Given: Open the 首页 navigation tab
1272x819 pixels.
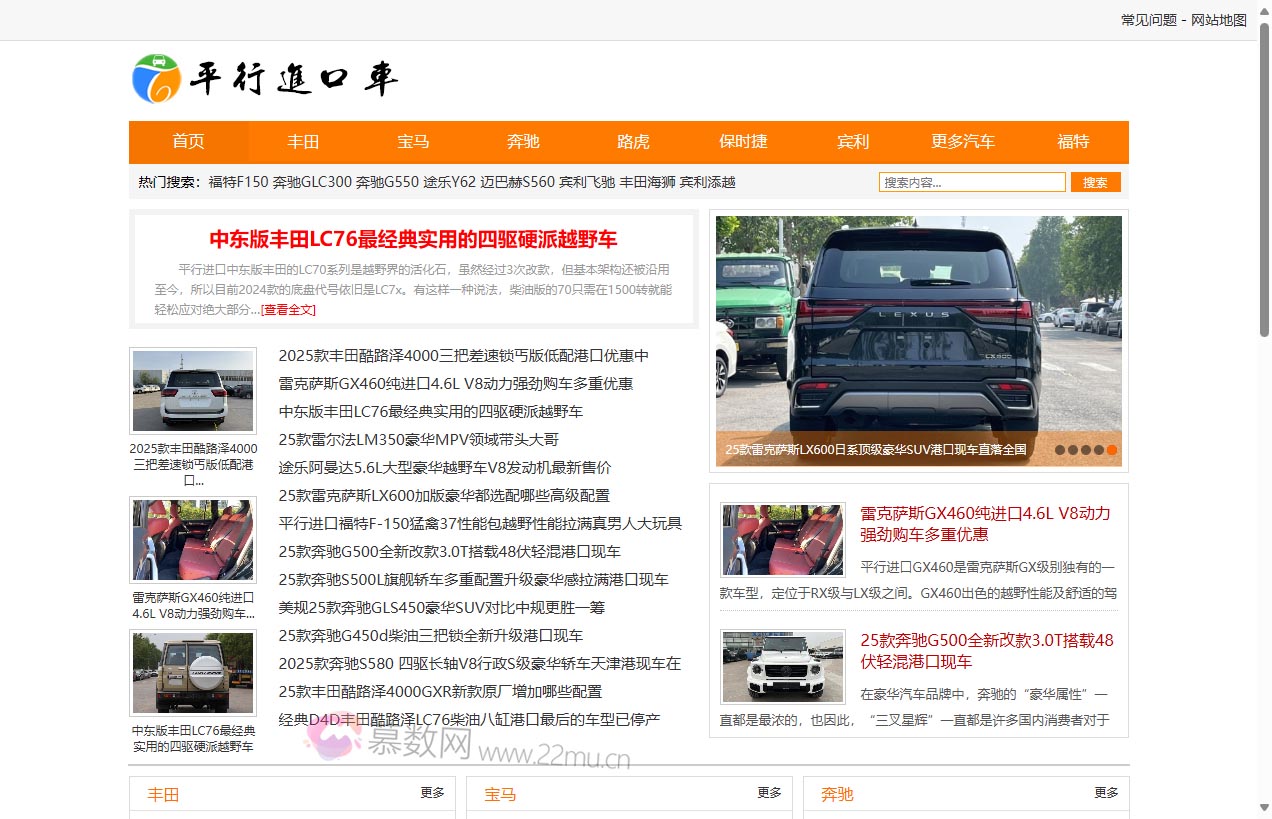Looking at the screenshot, I should [x=188, y=142].
